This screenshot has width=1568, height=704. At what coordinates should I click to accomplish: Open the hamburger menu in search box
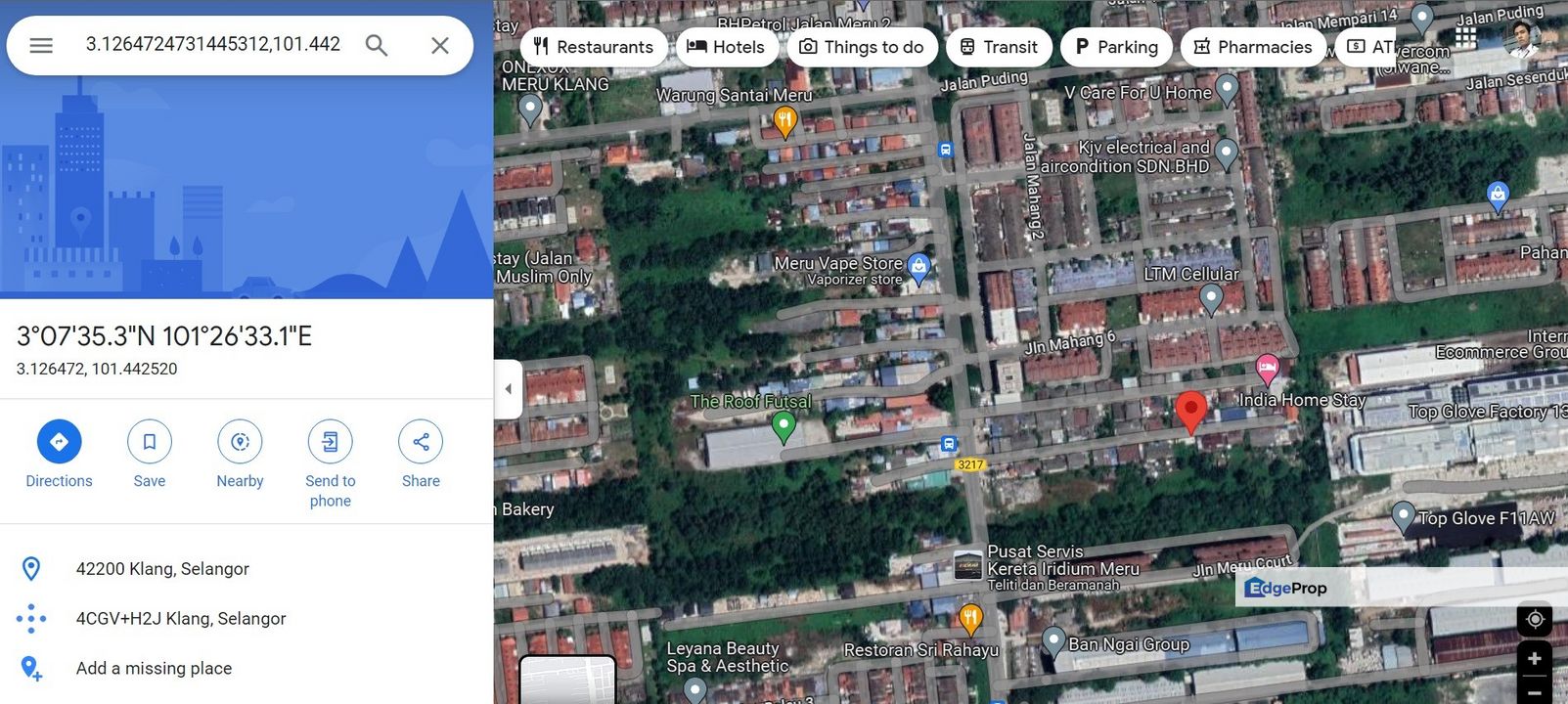pyautogui.click(x=41, y=45)
